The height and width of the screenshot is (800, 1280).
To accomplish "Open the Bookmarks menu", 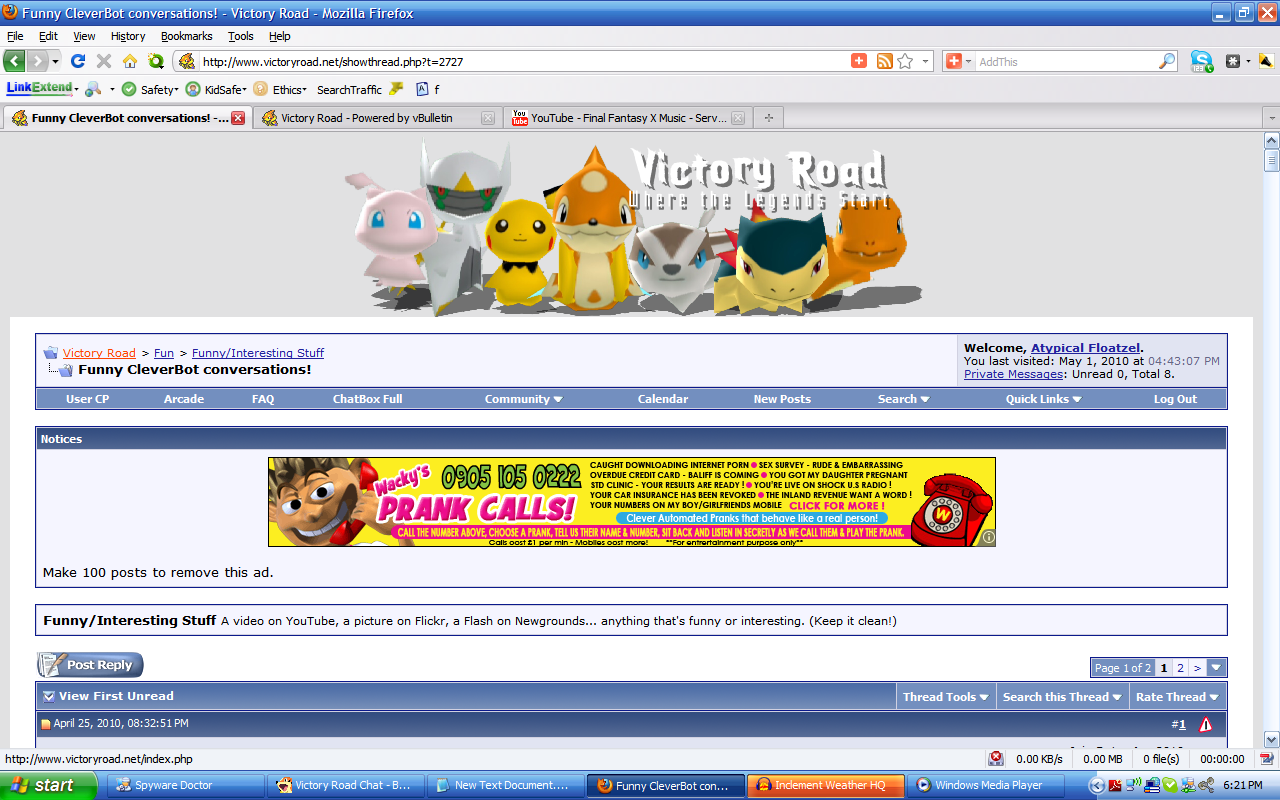I will (186, 36).
